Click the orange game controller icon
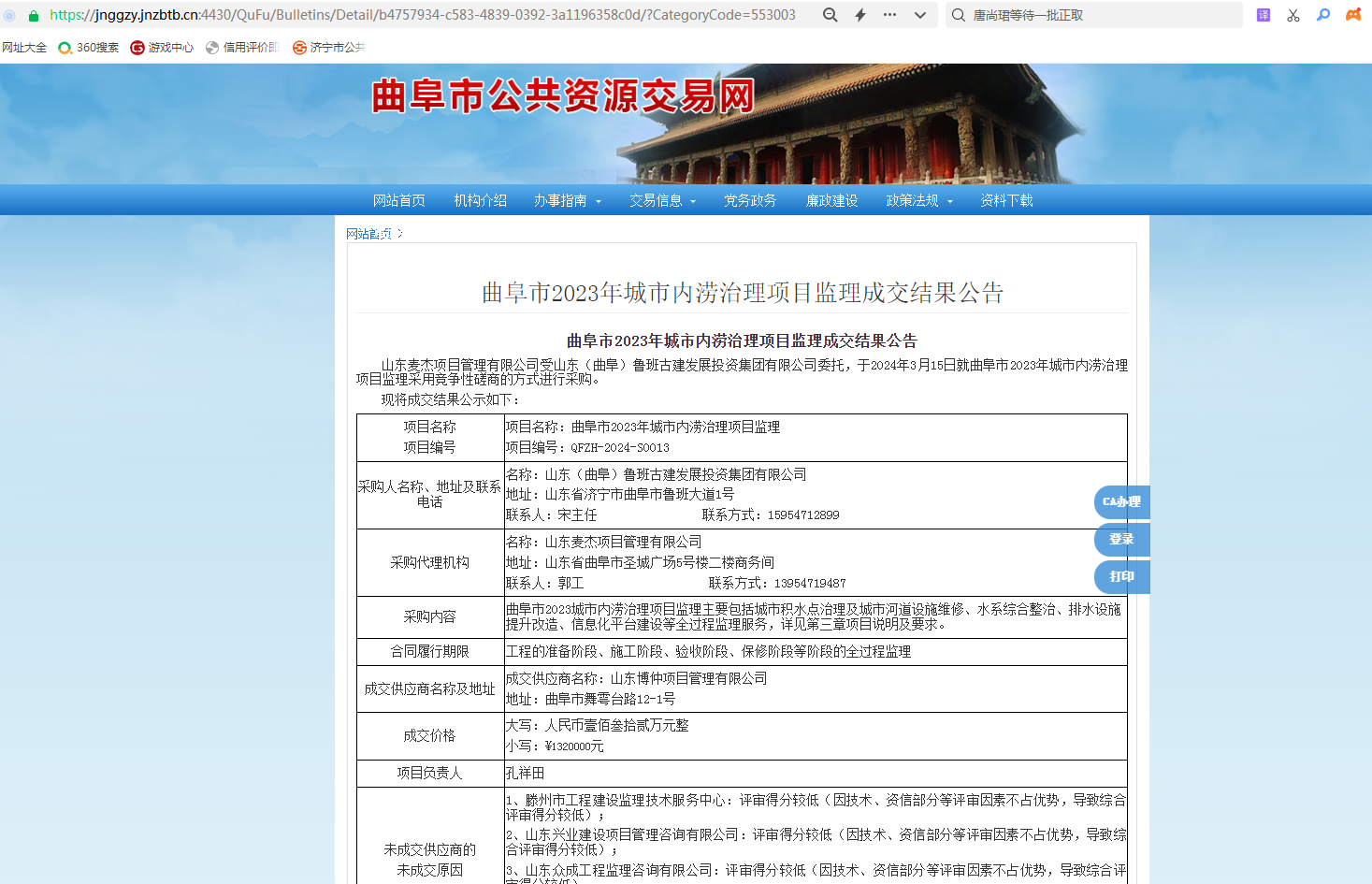Screen dimensions: 1372x884 tap(1353, 15)
